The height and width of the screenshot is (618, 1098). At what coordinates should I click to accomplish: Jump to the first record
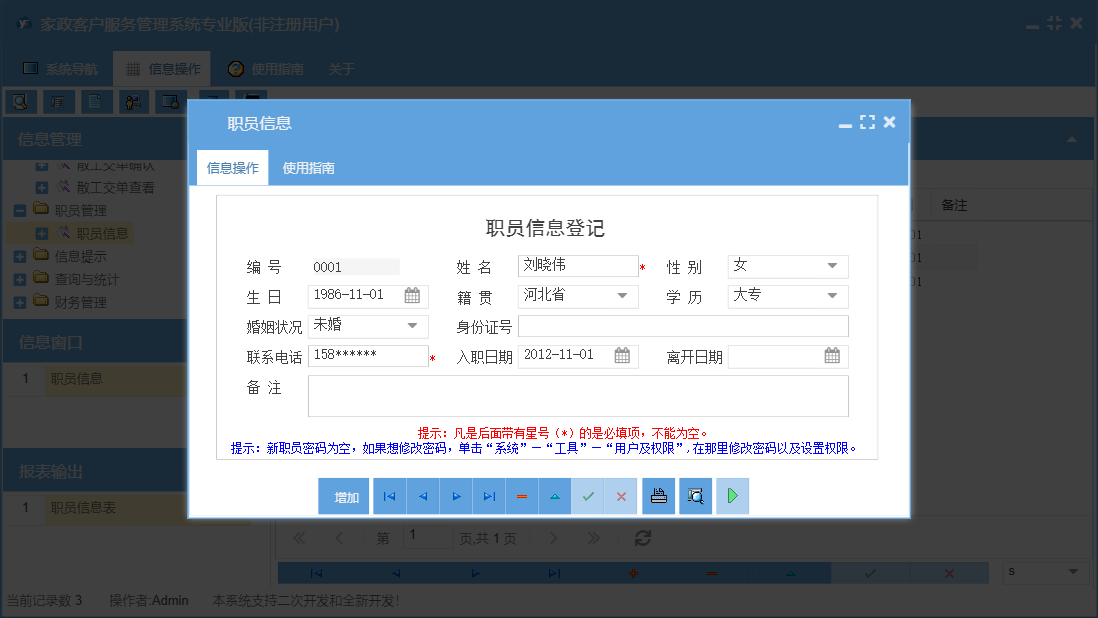pos(390,495)
